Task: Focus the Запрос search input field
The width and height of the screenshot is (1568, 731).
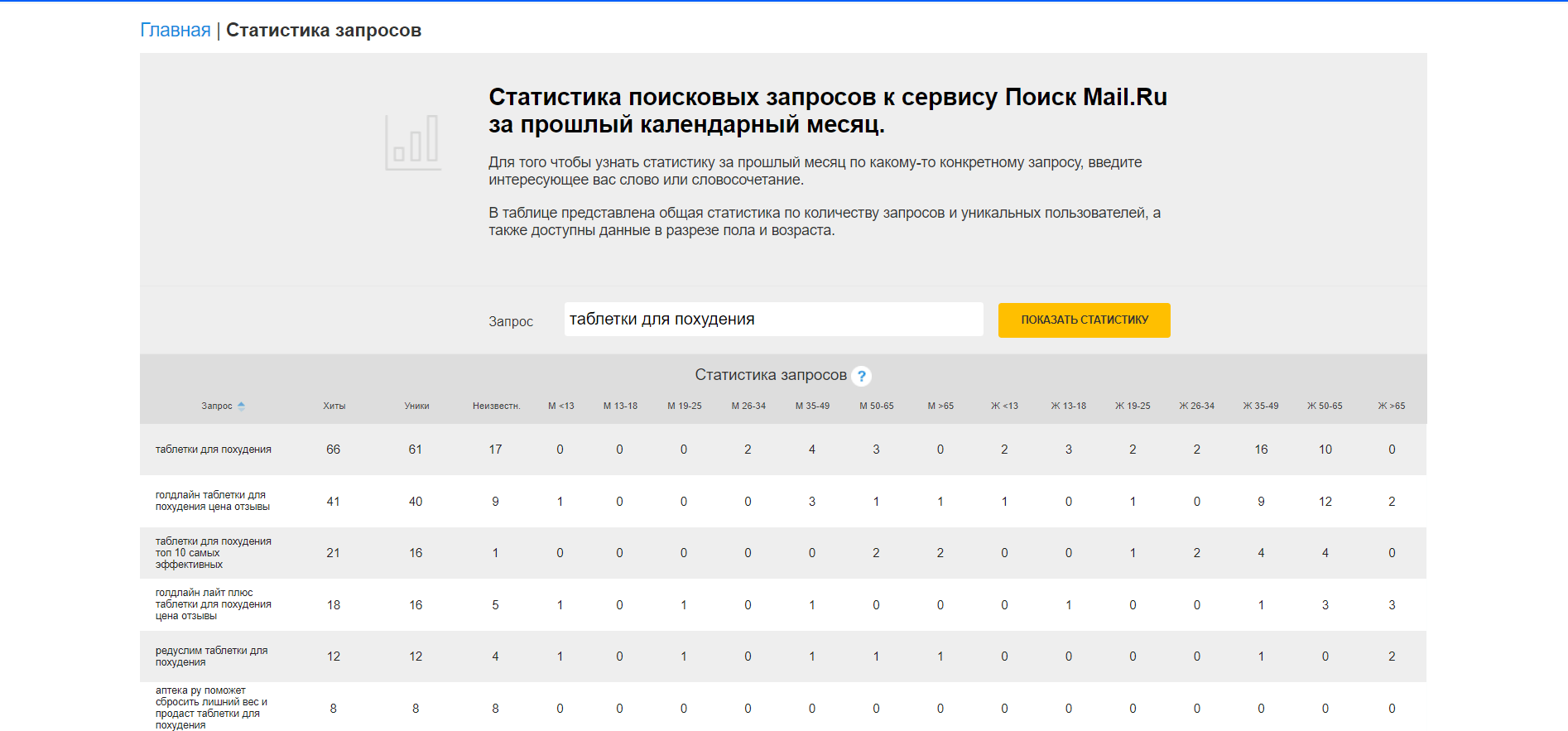Action: pyautogui.click(x=773, y=320)
